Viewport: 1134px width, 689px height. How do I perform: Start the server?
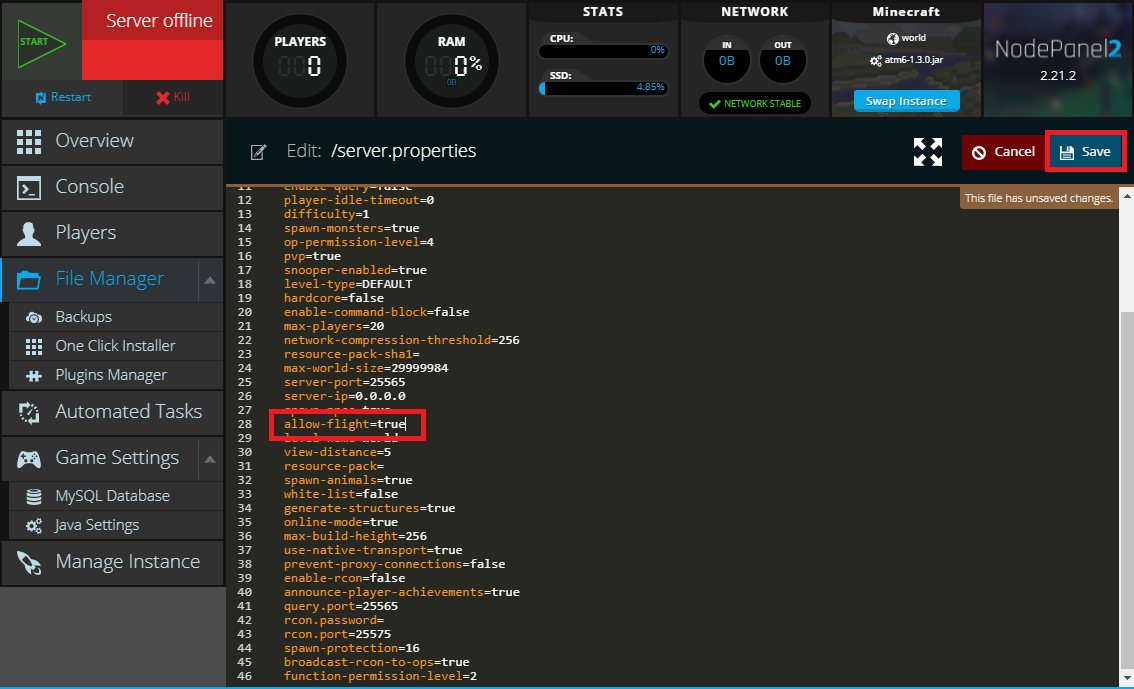(x=35, y=40)
